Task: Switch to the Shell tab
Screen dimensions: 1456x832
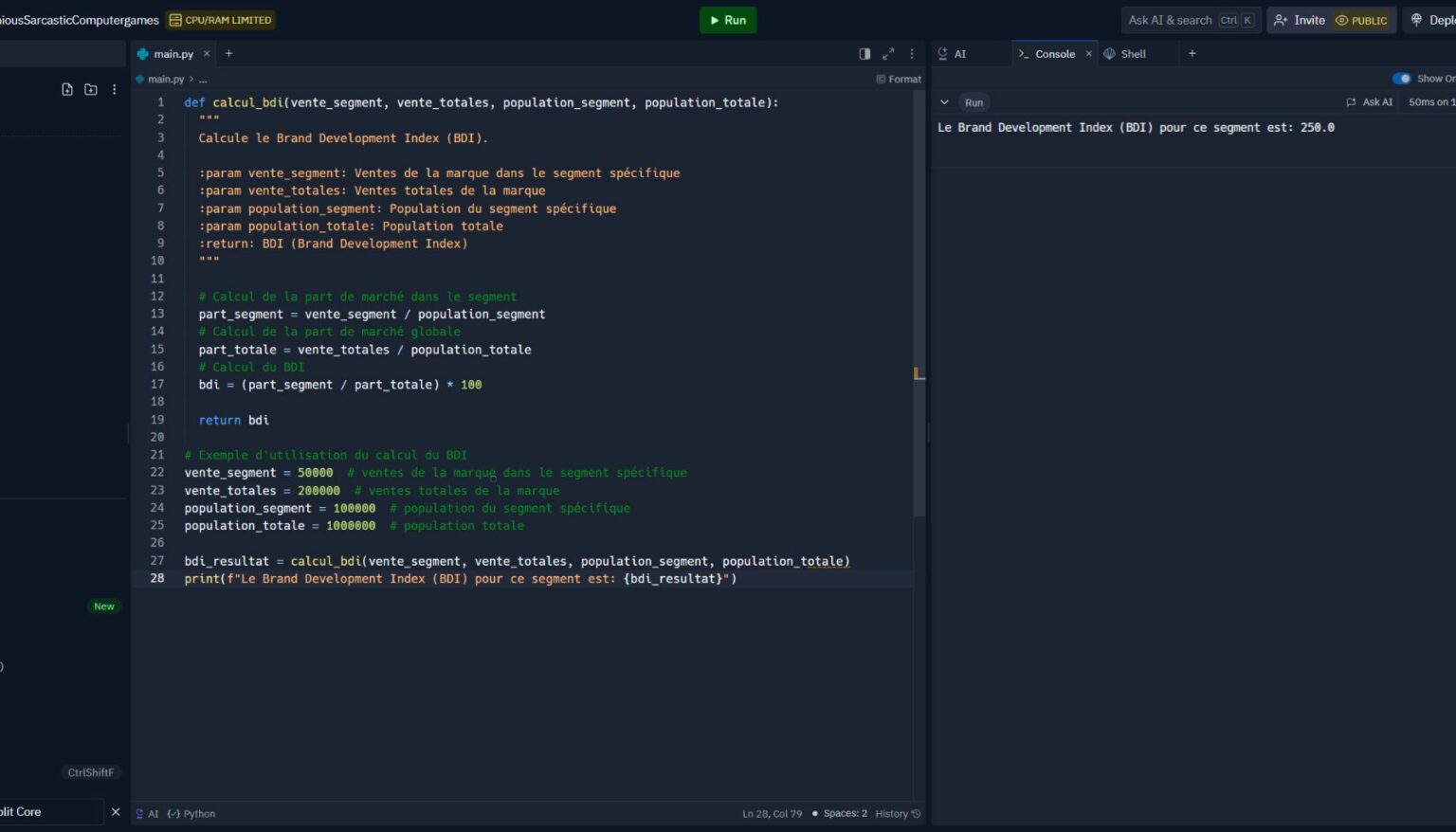Action: point(1128,54)
